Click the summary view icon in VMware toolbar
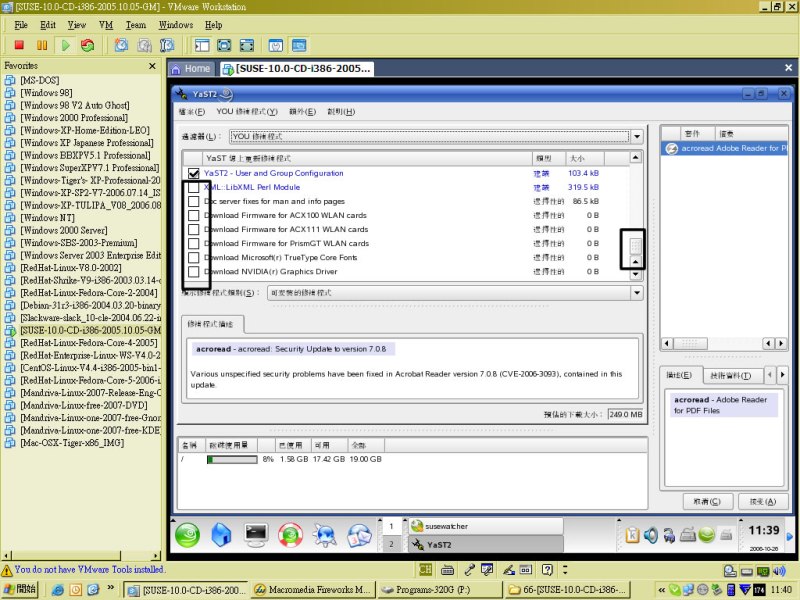This screenshot has width=800, height=600. pyautogui.click(x=276, y=45)
